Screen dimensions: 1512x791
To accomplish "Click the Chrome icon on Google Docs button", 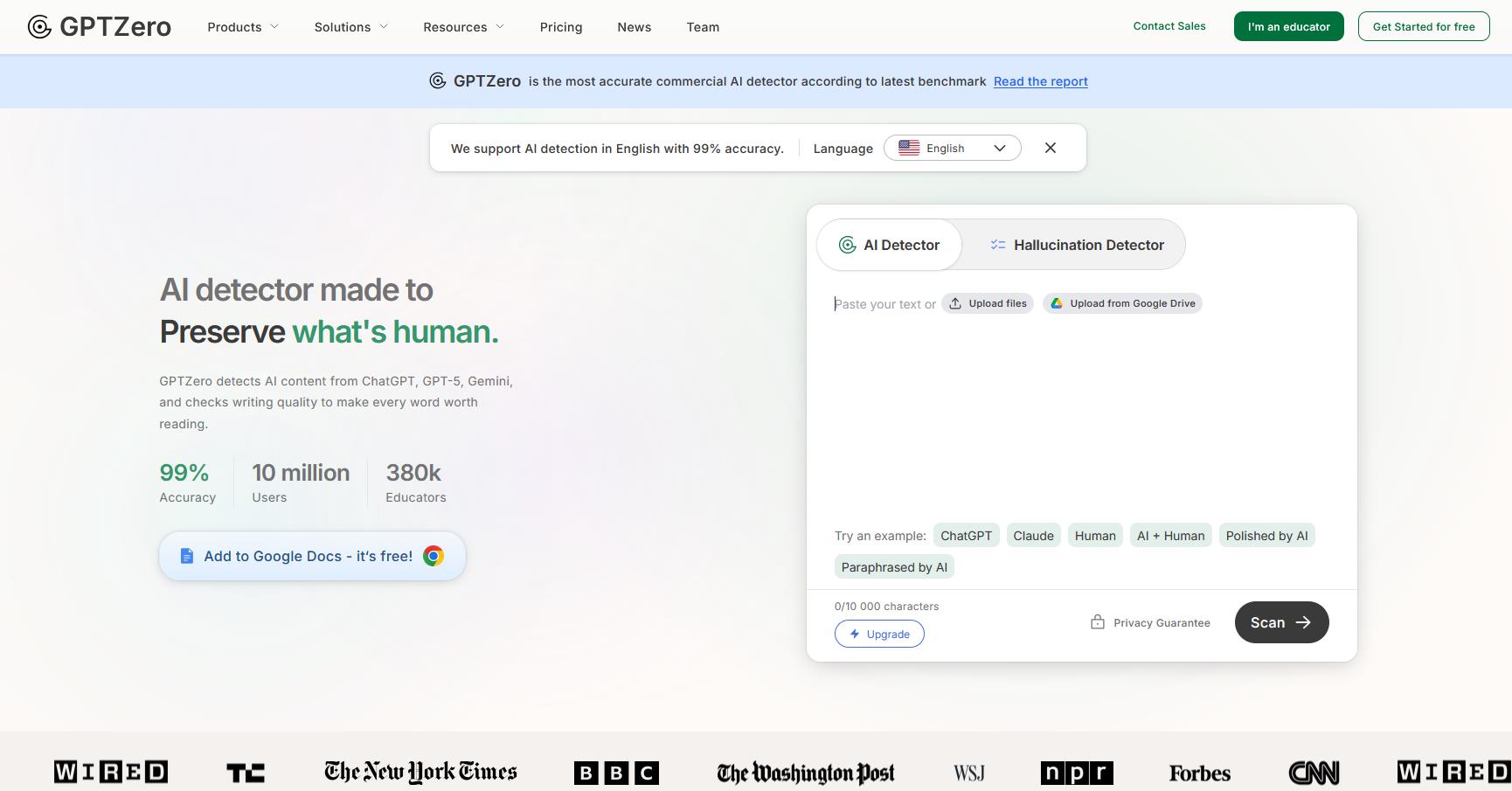I will pos(433,556).
